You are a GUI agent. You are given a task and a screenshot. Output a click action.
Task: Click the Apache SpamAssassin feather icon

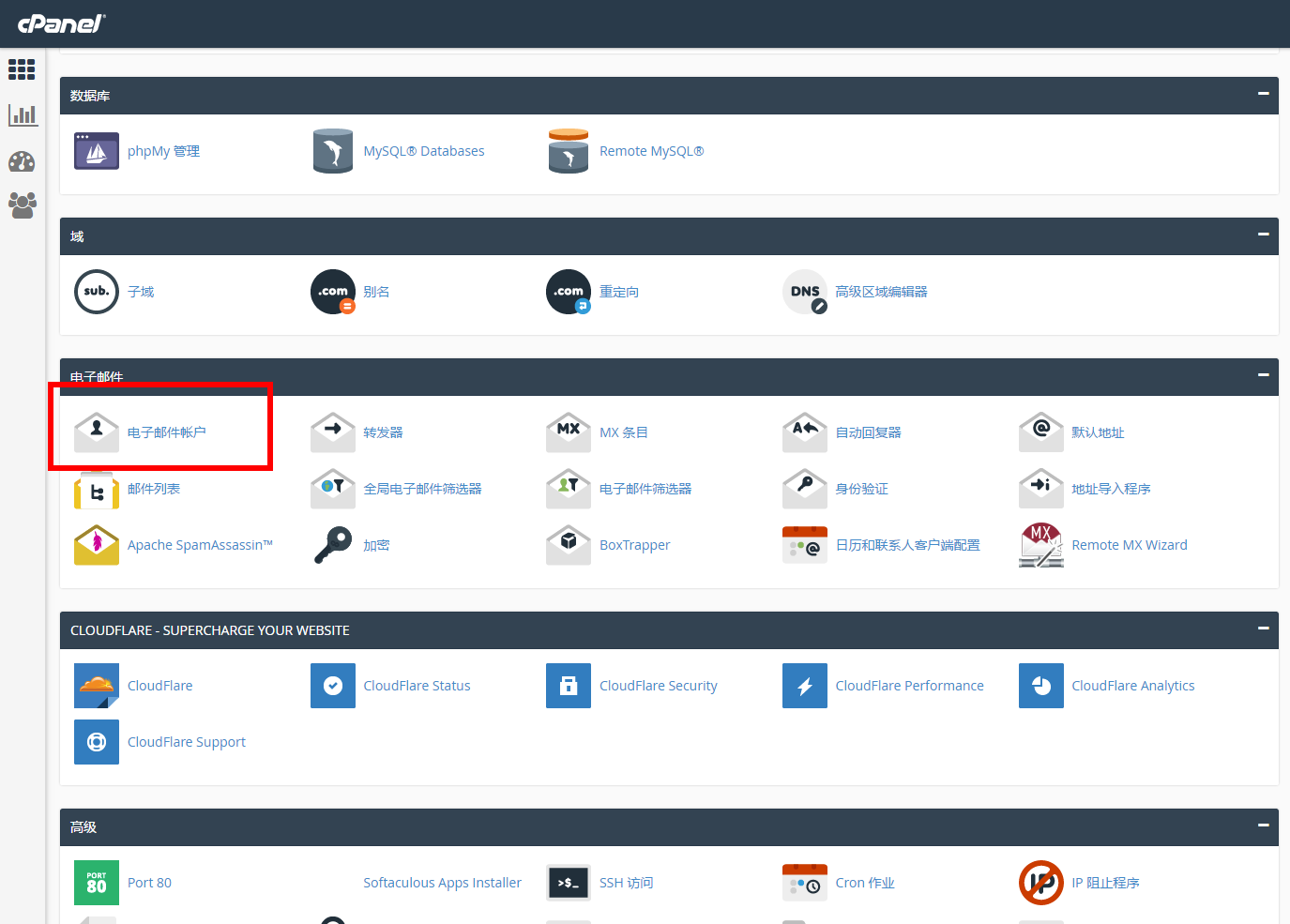point(97,545)
